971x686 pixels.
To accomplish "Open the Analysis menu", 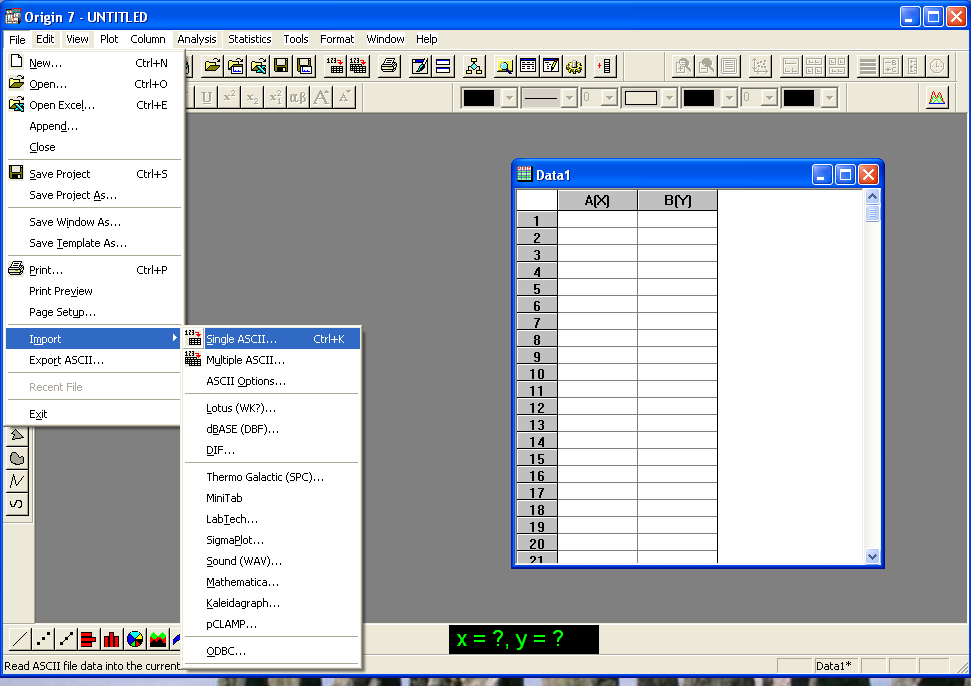I will tap(197, 39).
